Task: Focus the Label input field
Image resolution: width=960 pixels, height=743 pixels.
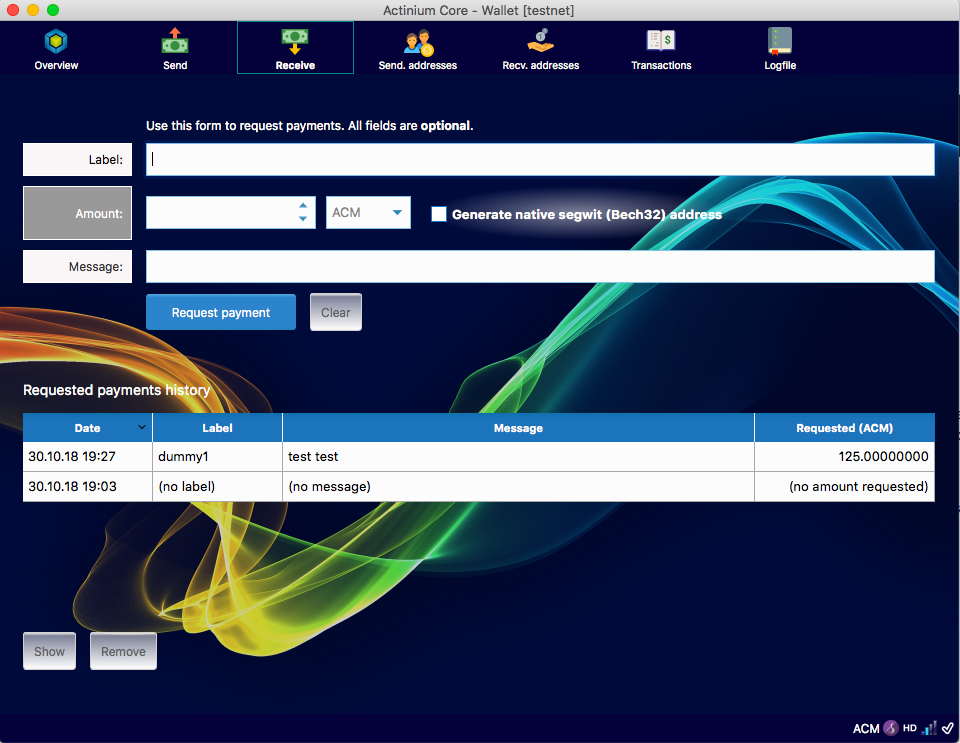Action: click(x=540, y=159)
